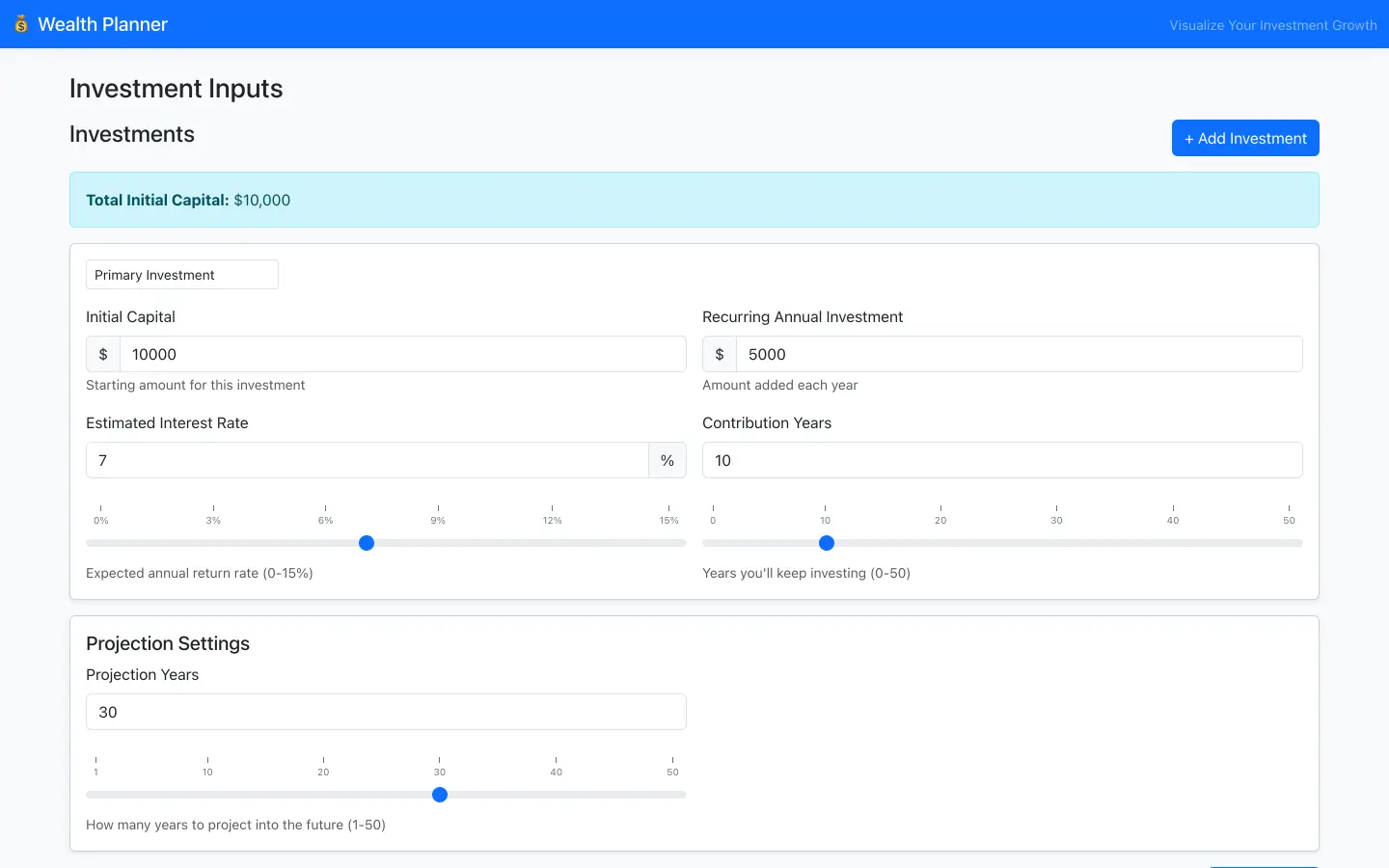This screenshot has width=1389, height=868.
Task: Click the interest rate slider handle
Action: [x=367, y=543]
